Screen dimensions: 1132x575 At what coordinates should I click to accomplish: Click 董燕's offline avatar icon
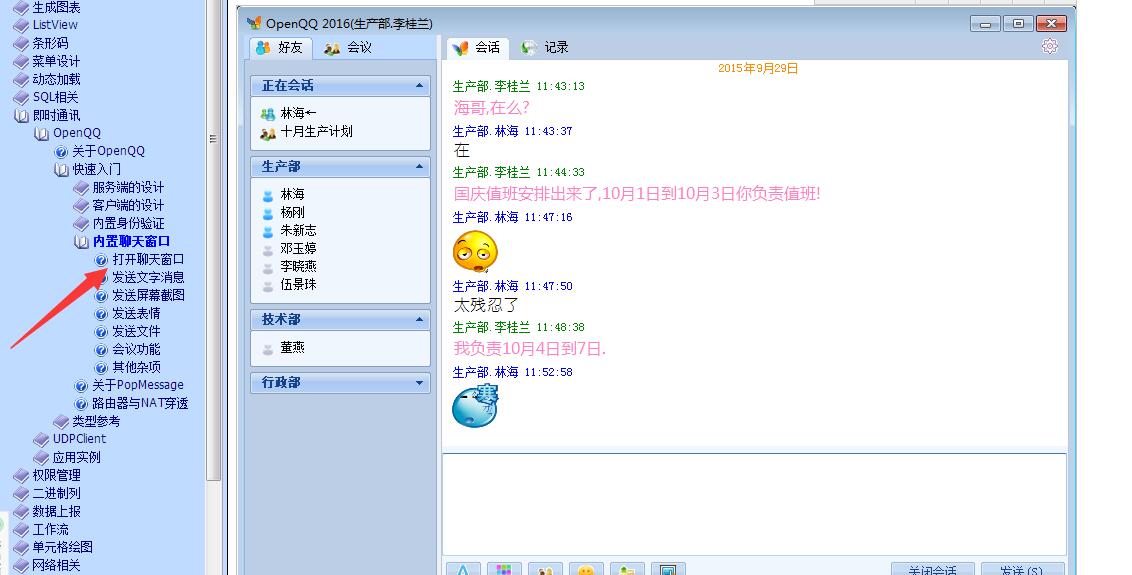coord(268,349)
